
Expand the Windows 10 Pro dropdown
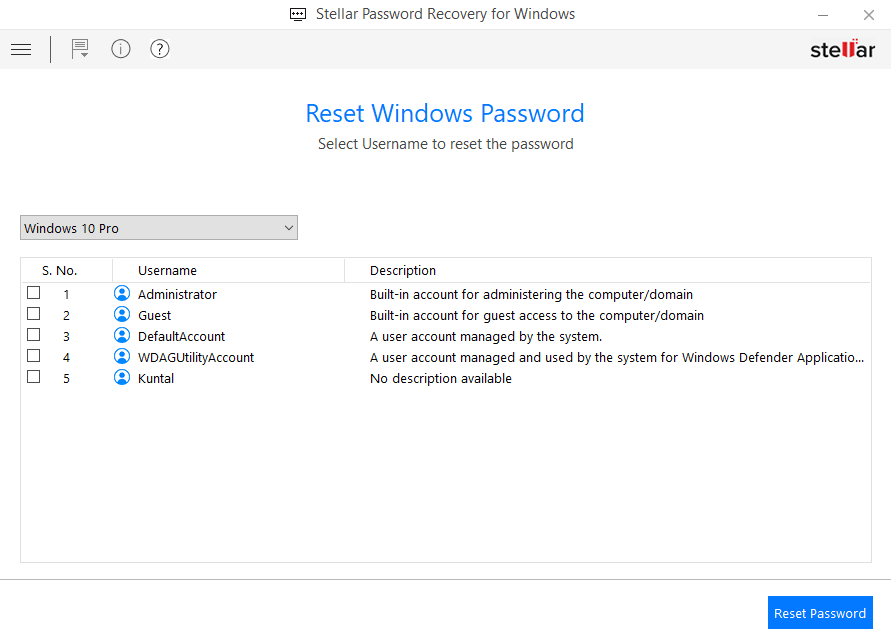coord(159,228)
